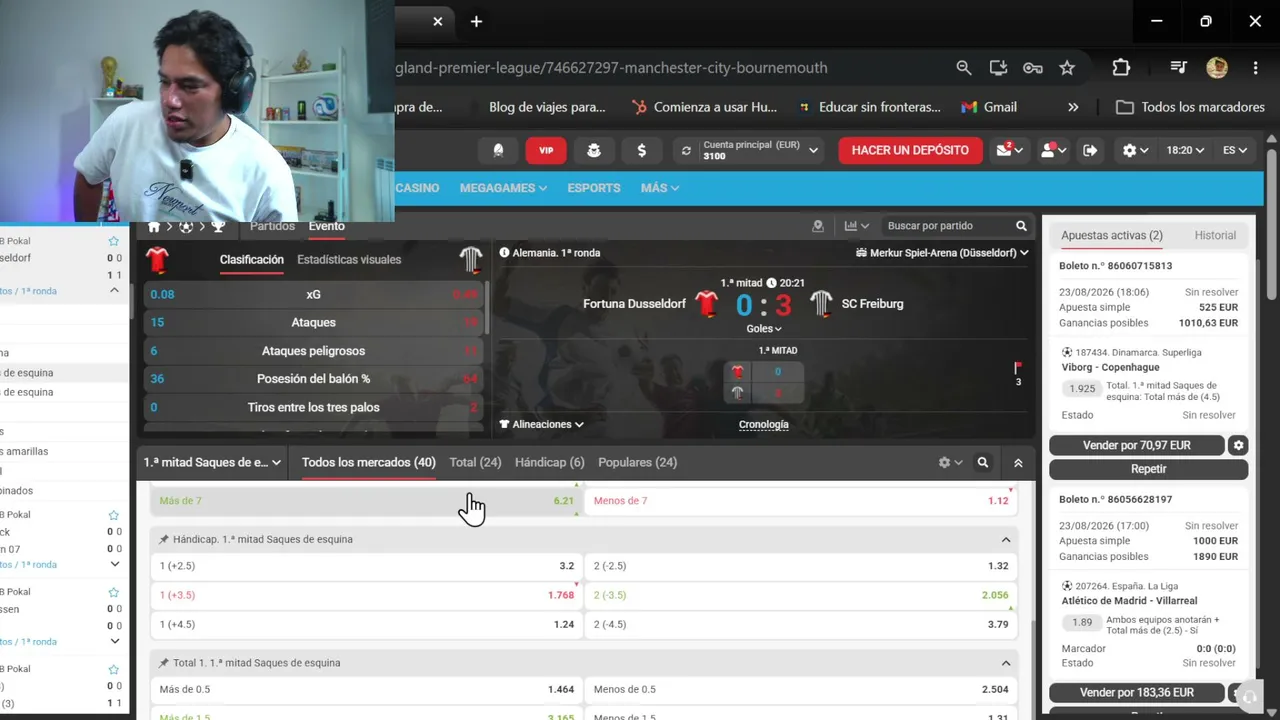Click the install app icon in address bar

[x=998, y=68]
